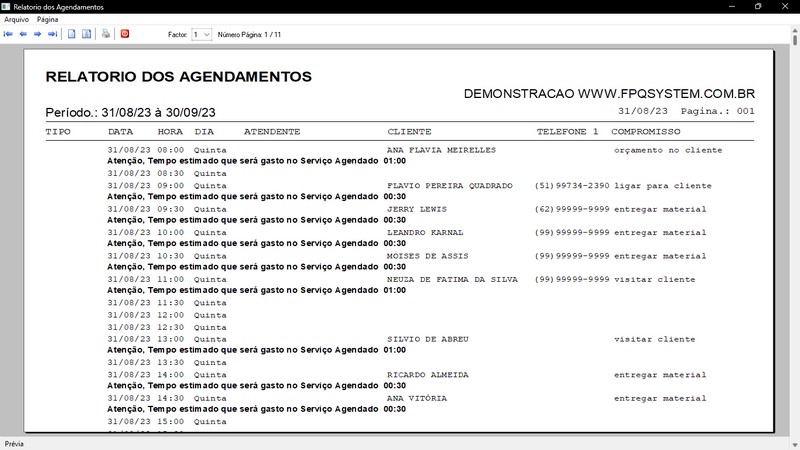Click the 01:00 duration under Ana Flavia
The width and height of the screenshot is (800, 450).
pyautogui.click(x=395, y=161)
